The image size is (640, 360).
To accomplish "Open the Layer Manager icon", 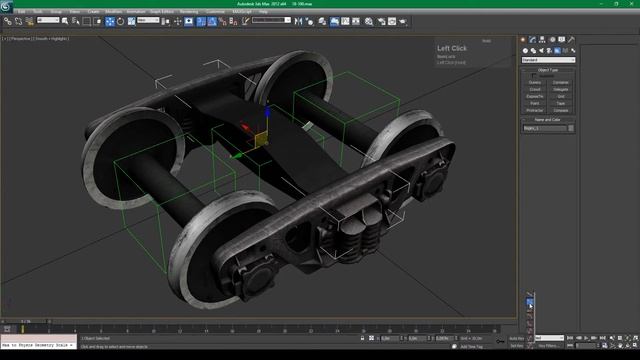I will 322,22.
